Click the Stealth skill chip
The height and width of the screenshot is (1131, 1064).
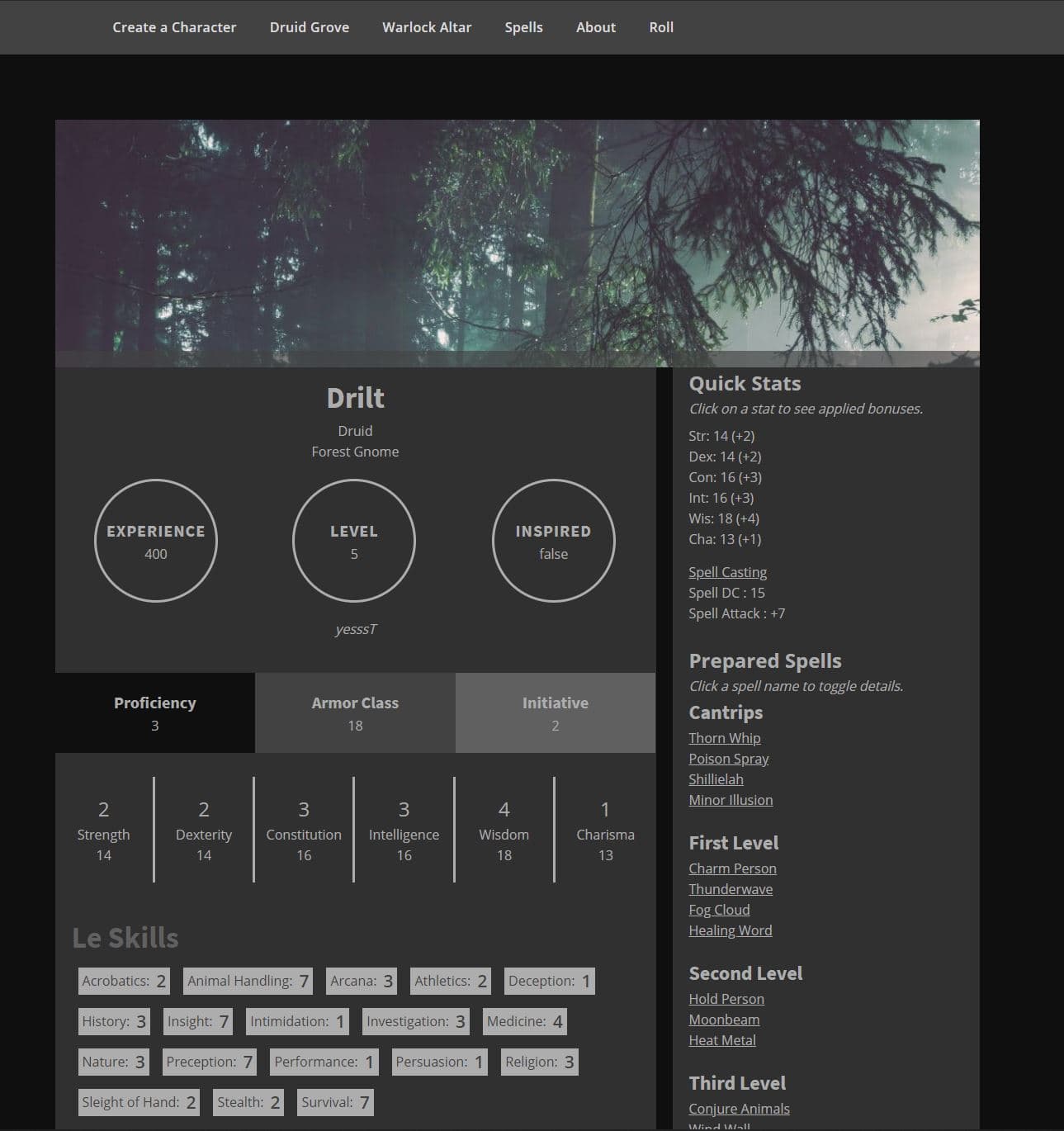click(x=247, y=1101)
